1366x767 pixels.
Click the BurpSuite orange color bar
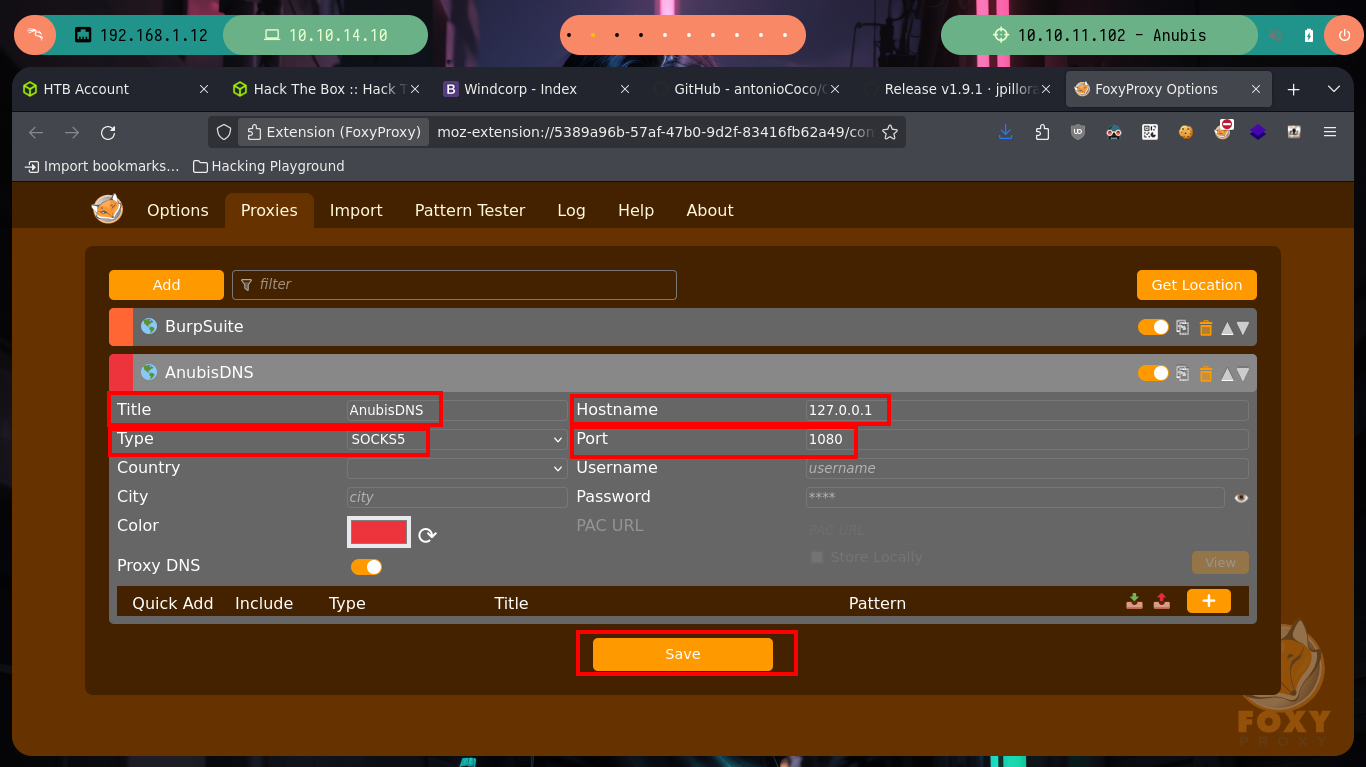click(x=121, y=327)
